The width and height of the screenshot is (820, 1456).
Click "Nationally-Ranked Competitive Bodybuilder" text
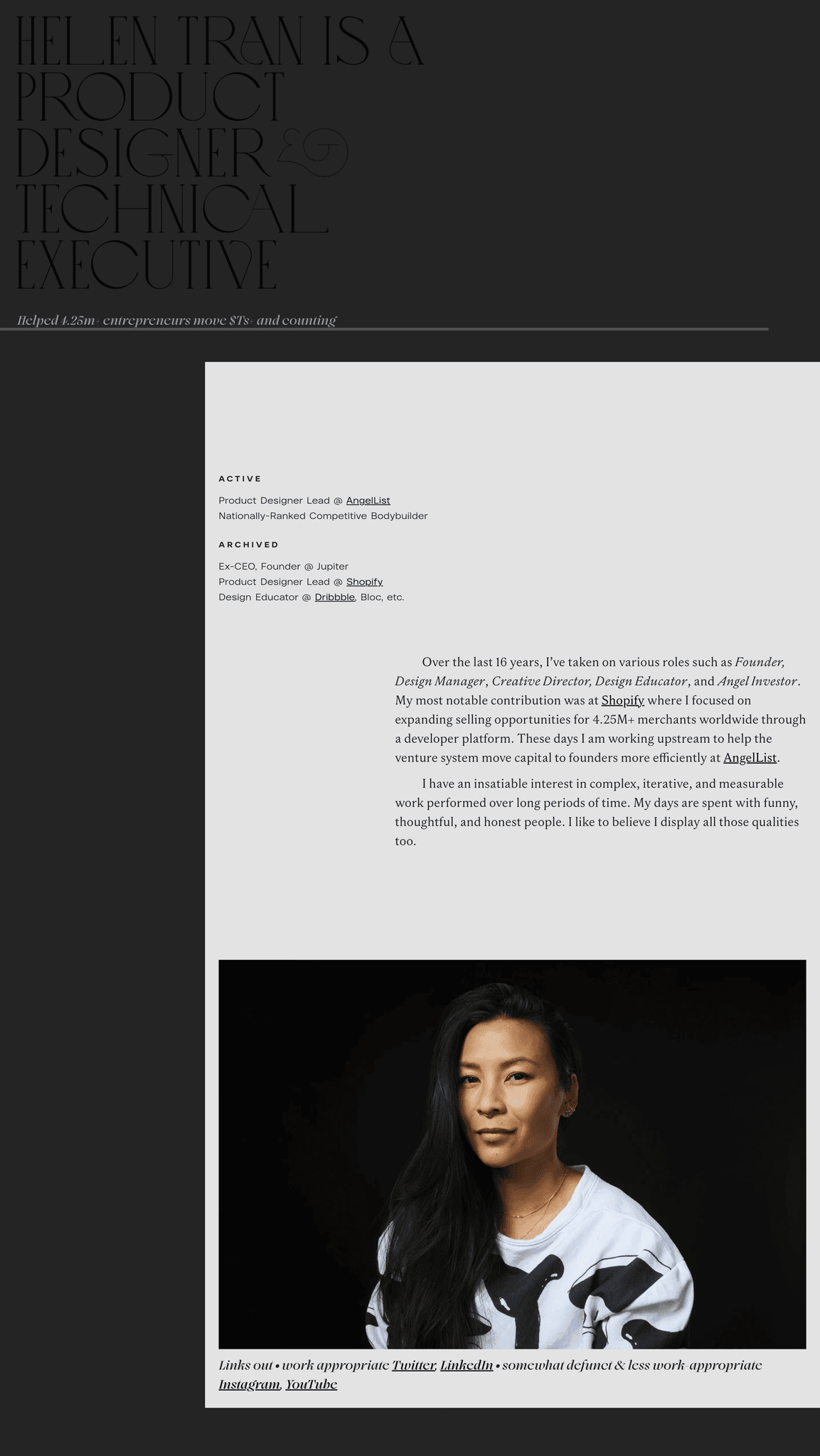[323, 516]
